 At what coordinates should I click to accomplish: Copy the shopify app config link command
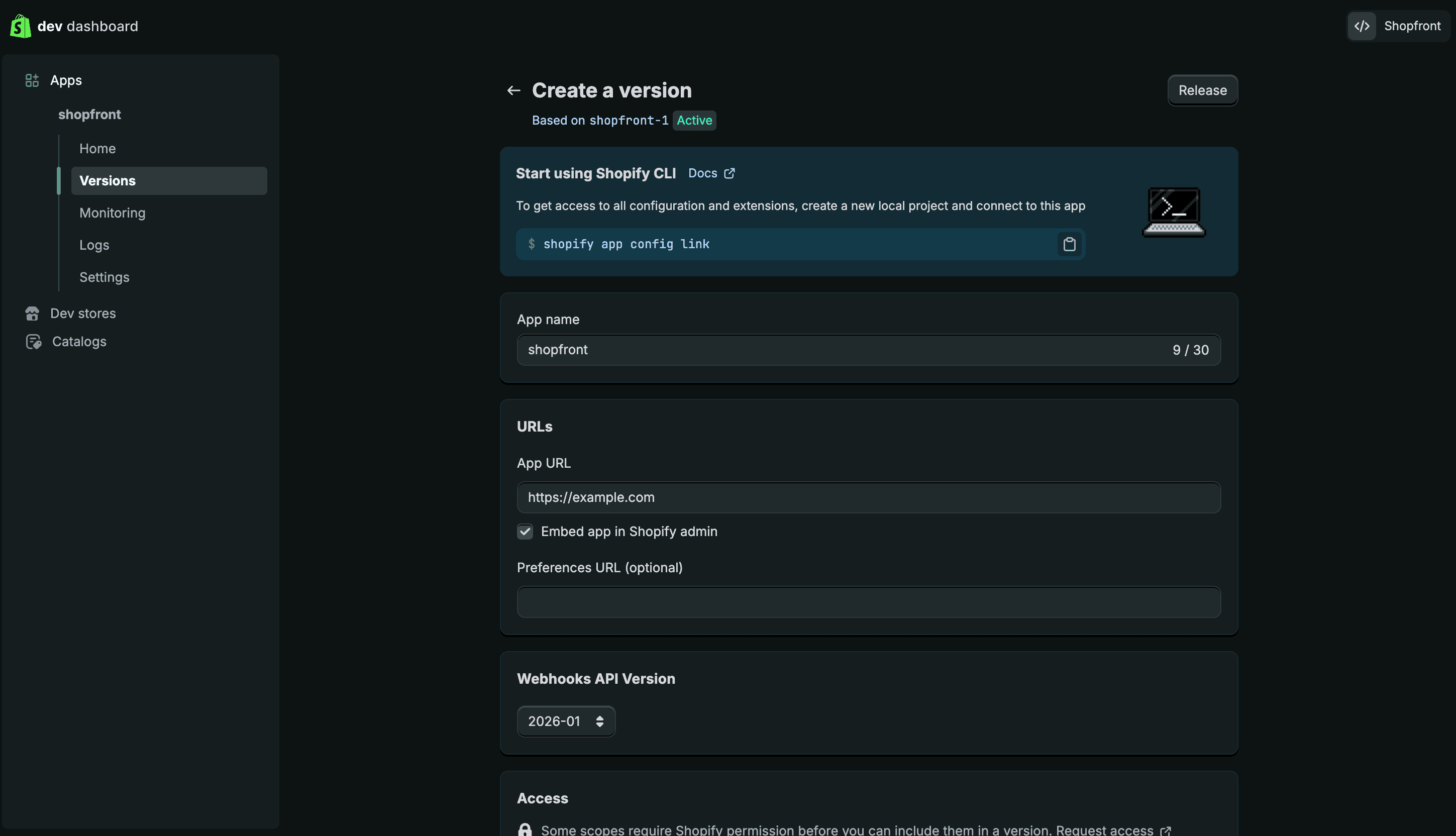(1069, 244)
